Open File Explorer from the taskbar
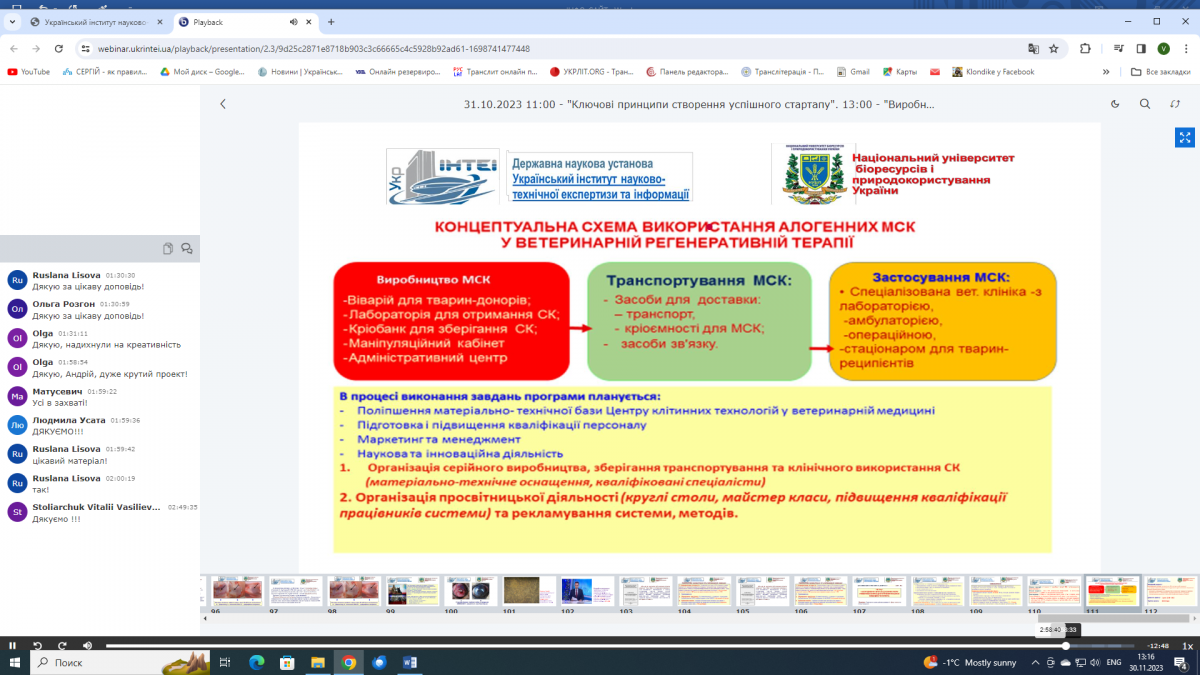Image resolution: width=1200 pixels, height=675 pixels. coord(317,662)
